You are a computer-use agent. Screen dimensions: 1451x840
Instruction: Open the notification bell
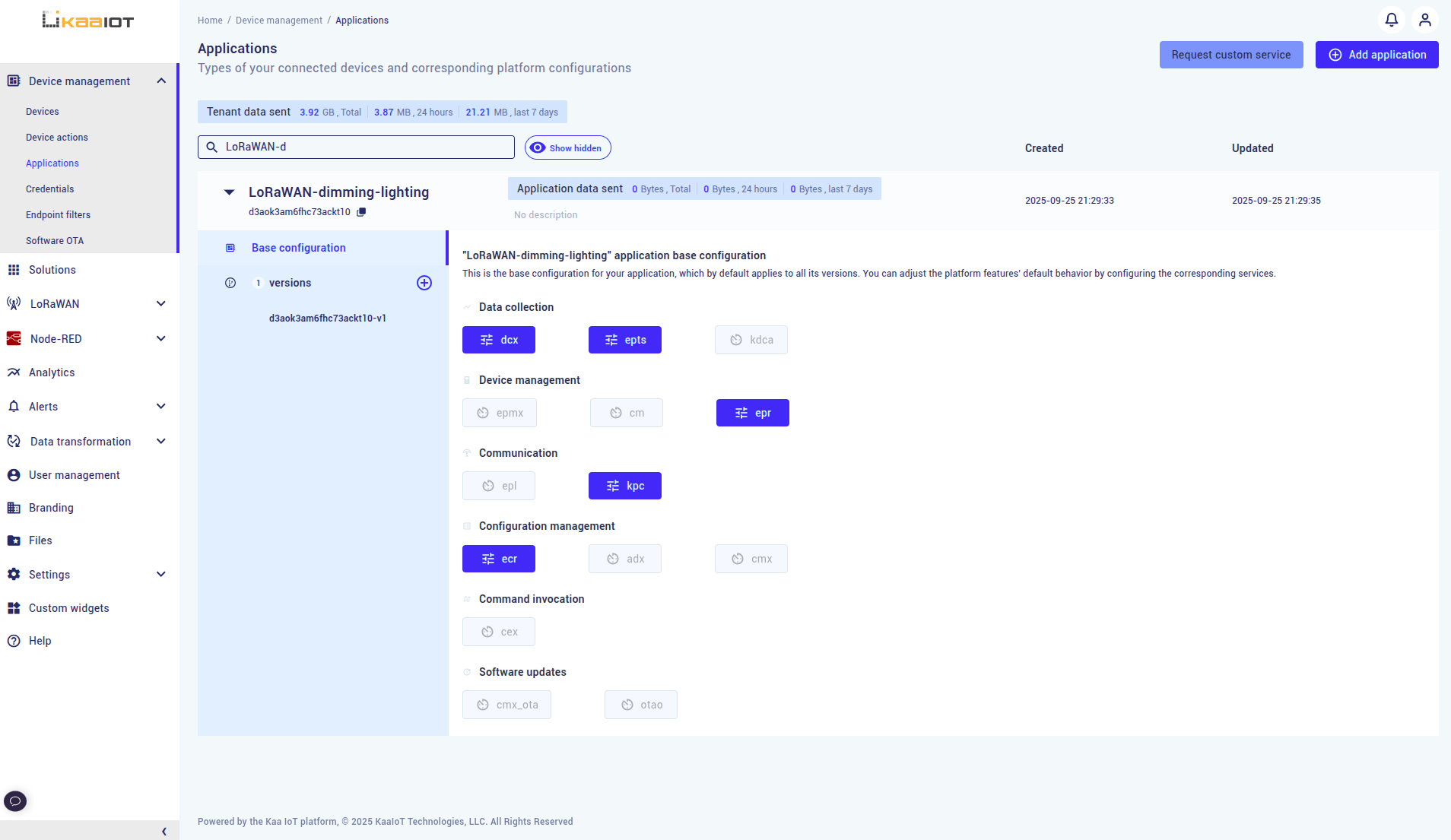(x=1391, y=20)
